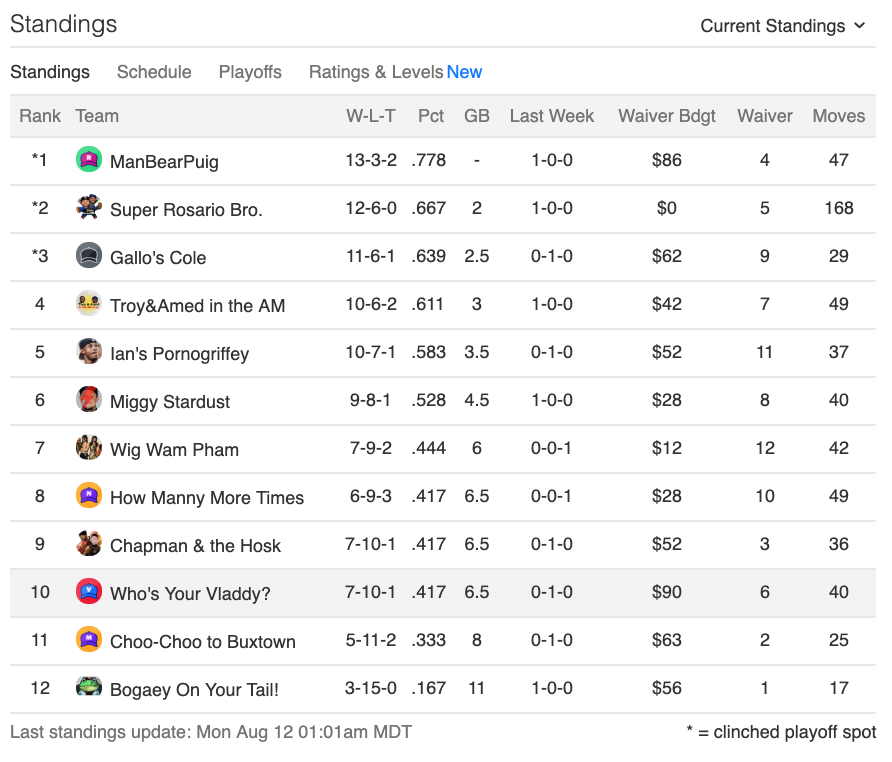
Task: Click Wig Wam Pham team avatar
Action: click(x=89, y=447)
